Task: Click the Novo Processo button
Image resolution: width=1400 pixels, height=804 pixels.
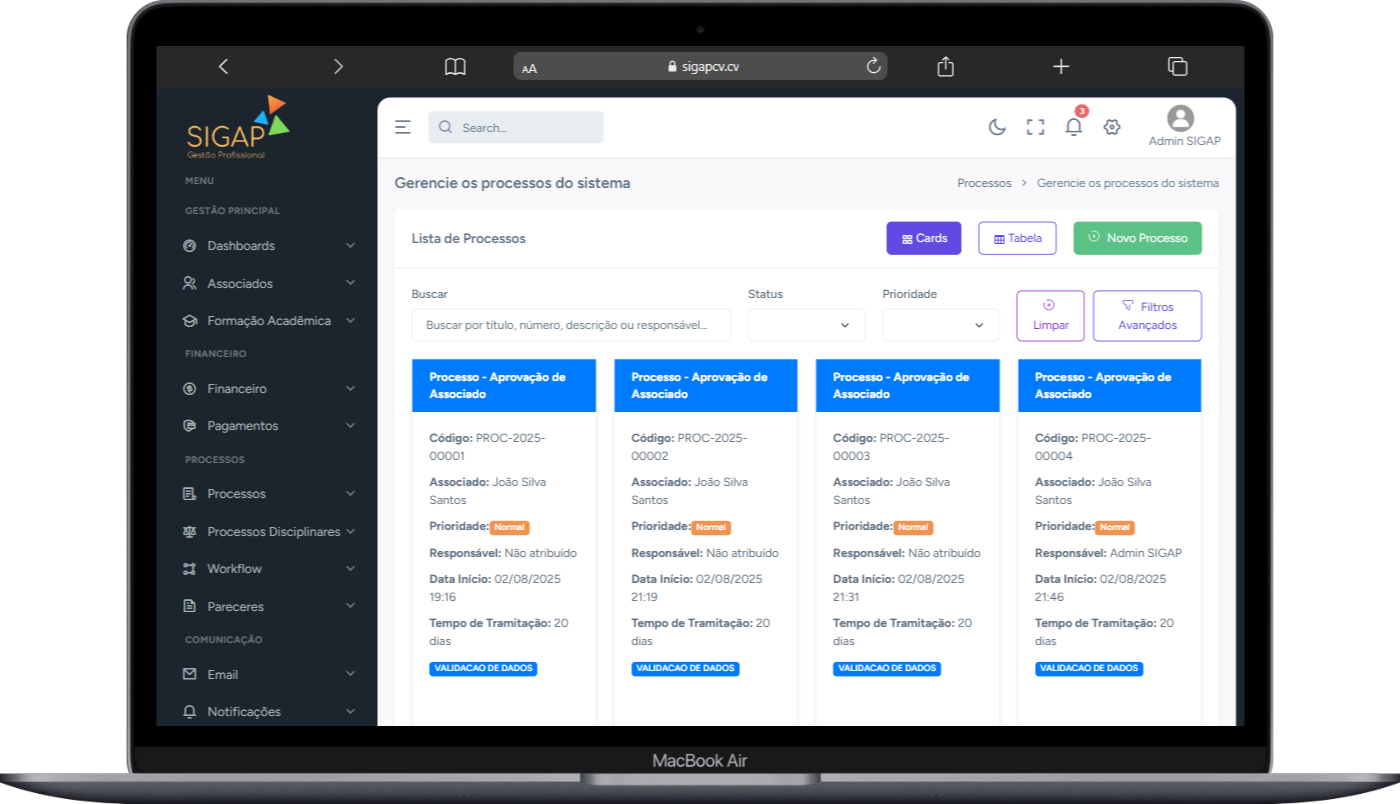Action: (1137, 238)
